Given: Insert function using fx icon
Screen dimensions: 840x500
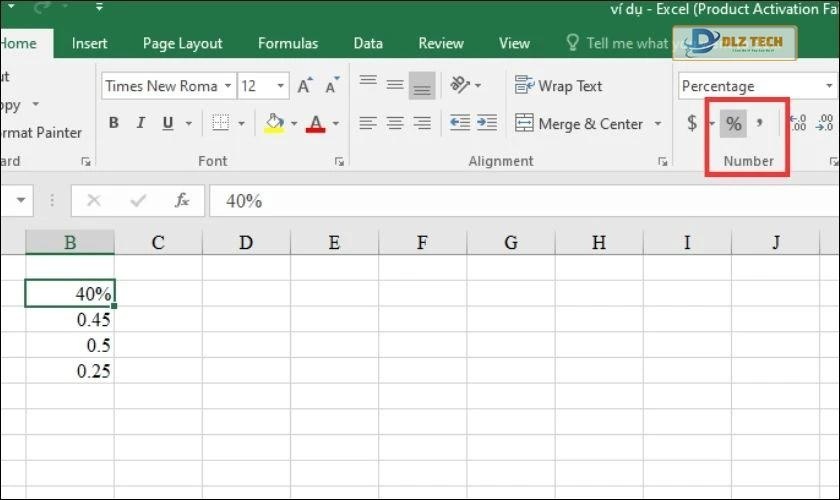Looking at the screenshot, I should (x=182, y=201).
